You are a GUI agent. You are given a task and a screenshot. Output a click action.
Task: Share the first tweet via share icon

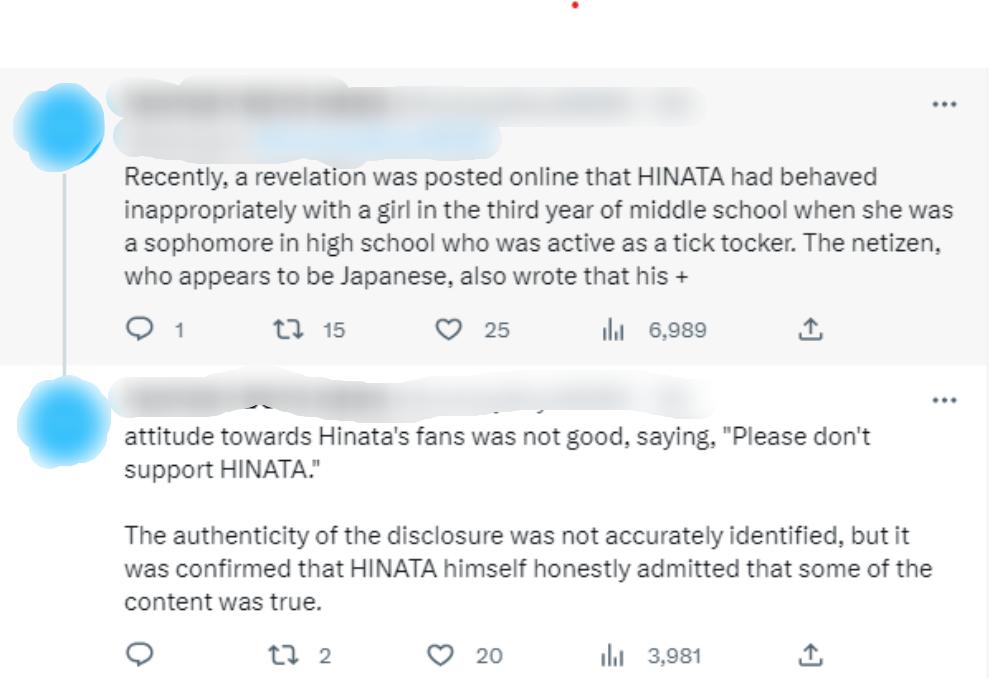810,329
